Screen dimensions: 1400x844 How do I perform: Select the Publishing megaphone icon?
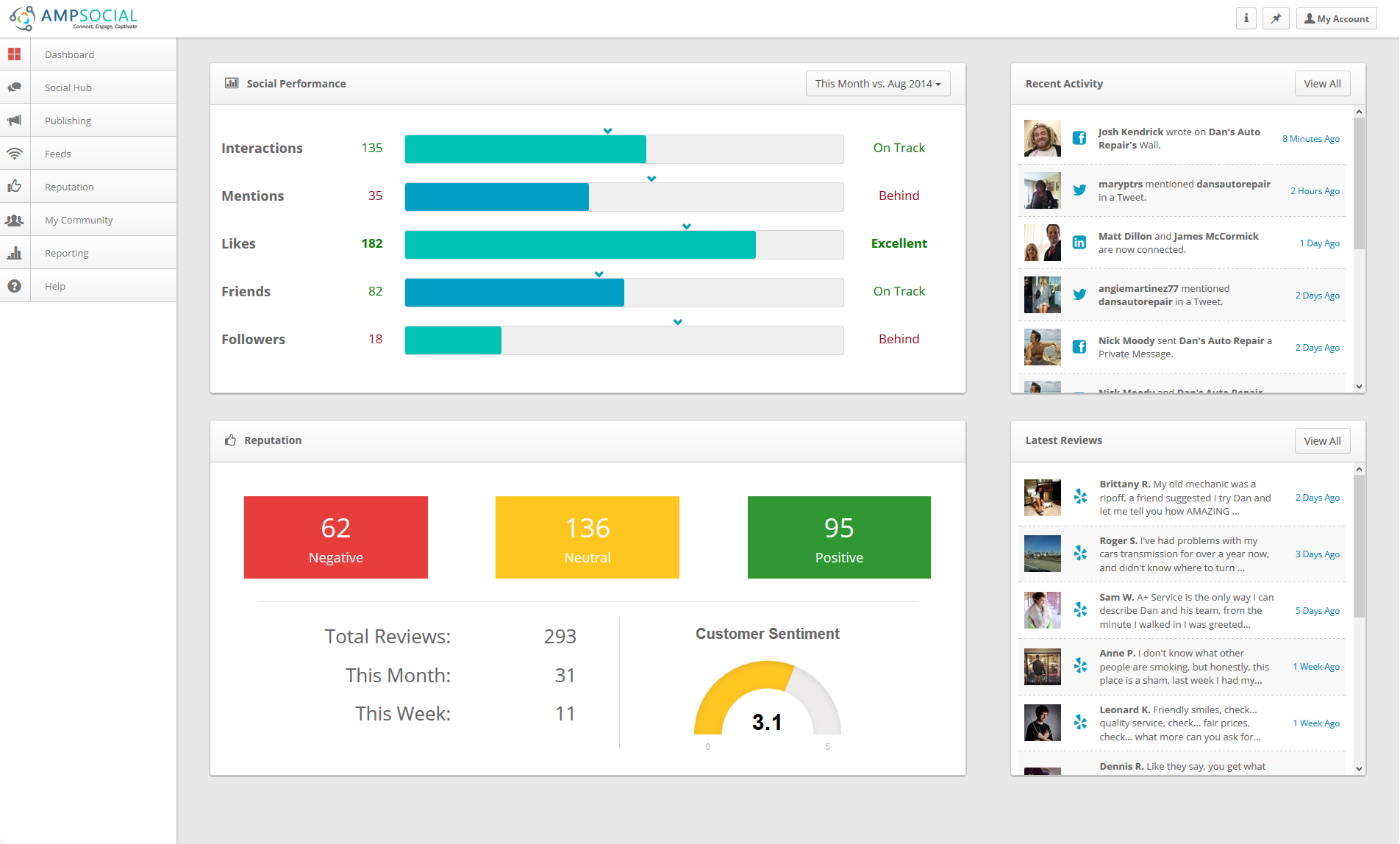pyautogui.click(x=15, y=121)
